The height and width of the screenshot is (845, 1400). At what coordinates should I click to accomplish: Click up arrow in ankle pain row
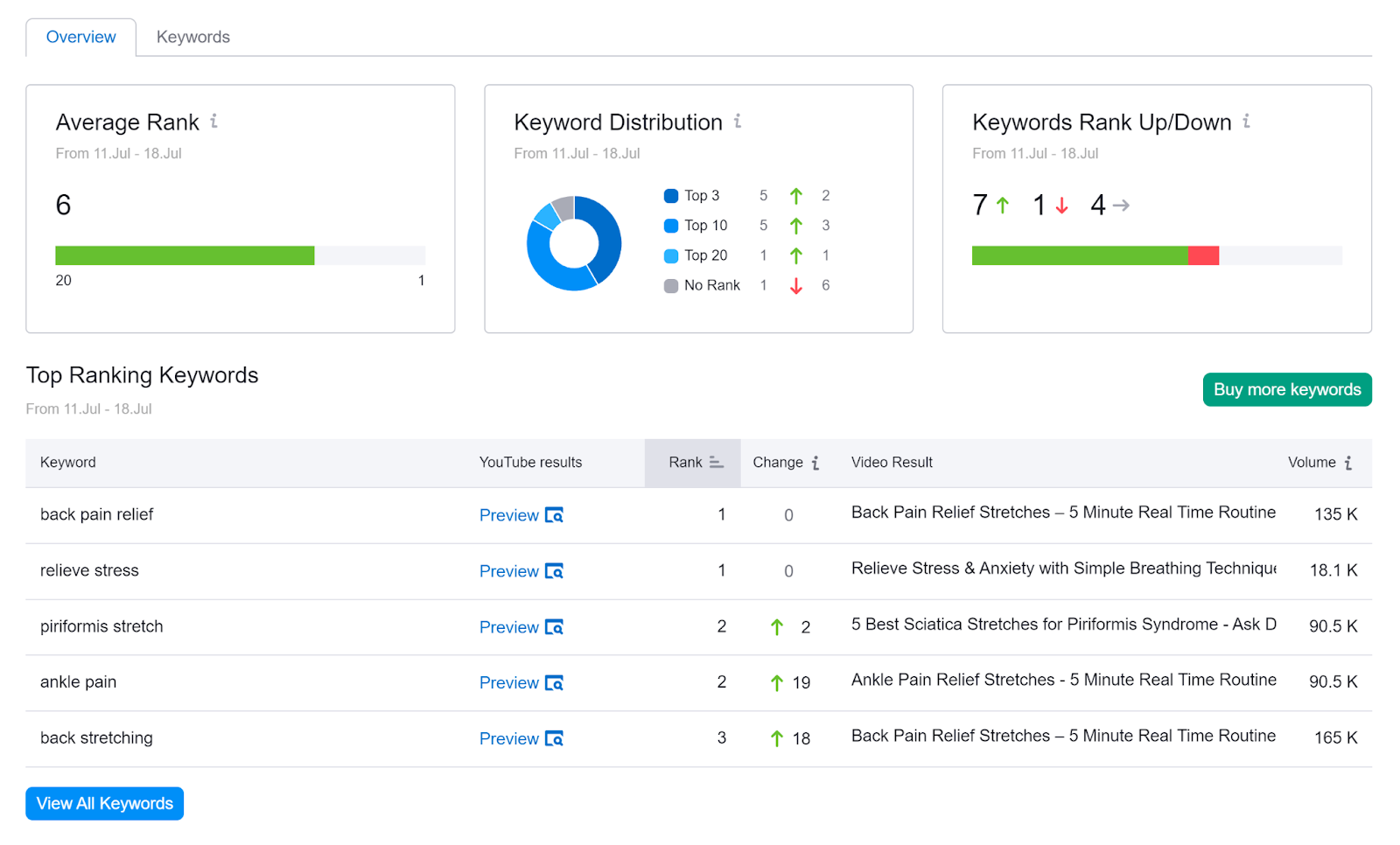777,683
